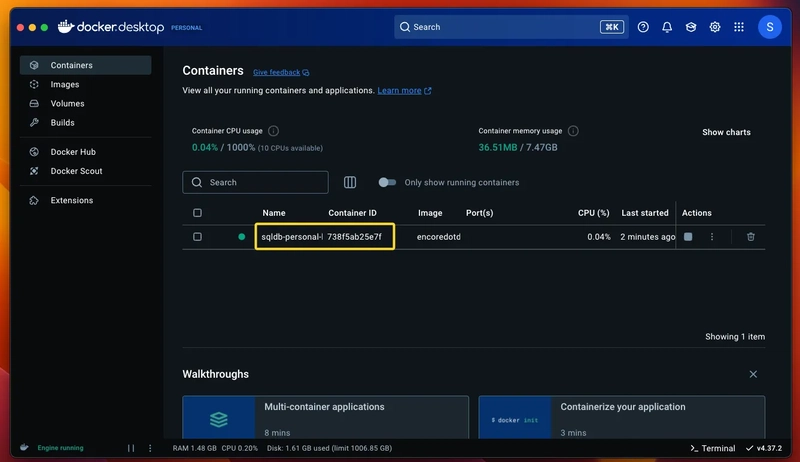Open the Terminal from status bar

click(713, 448)
